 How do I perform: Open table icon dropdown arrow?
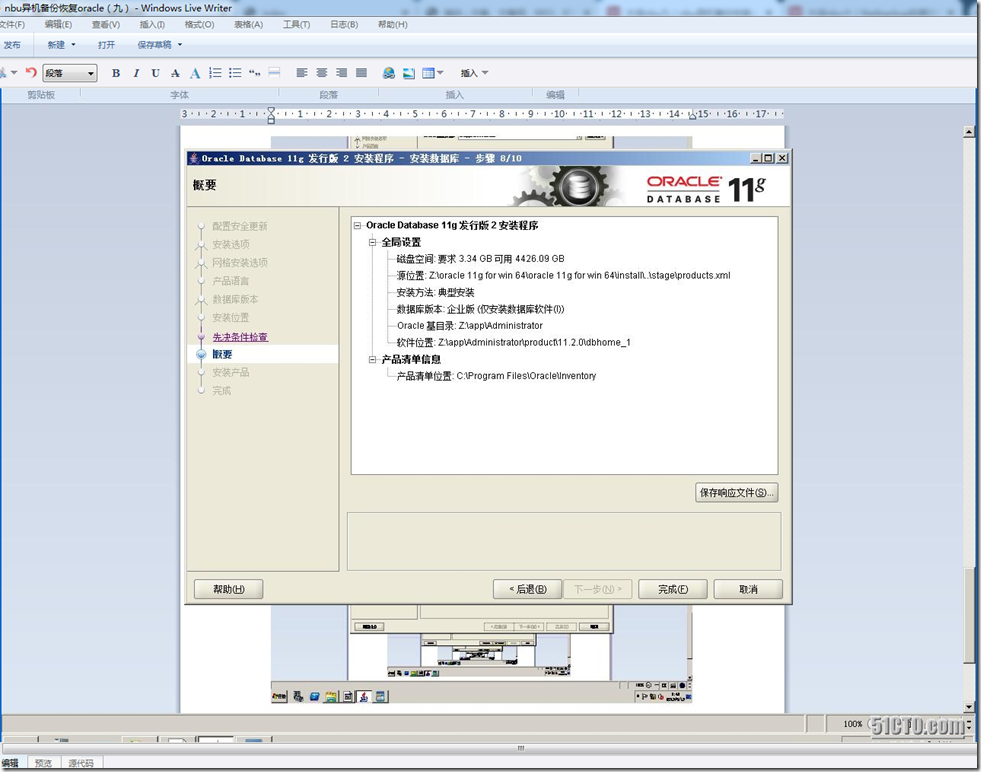440,73
